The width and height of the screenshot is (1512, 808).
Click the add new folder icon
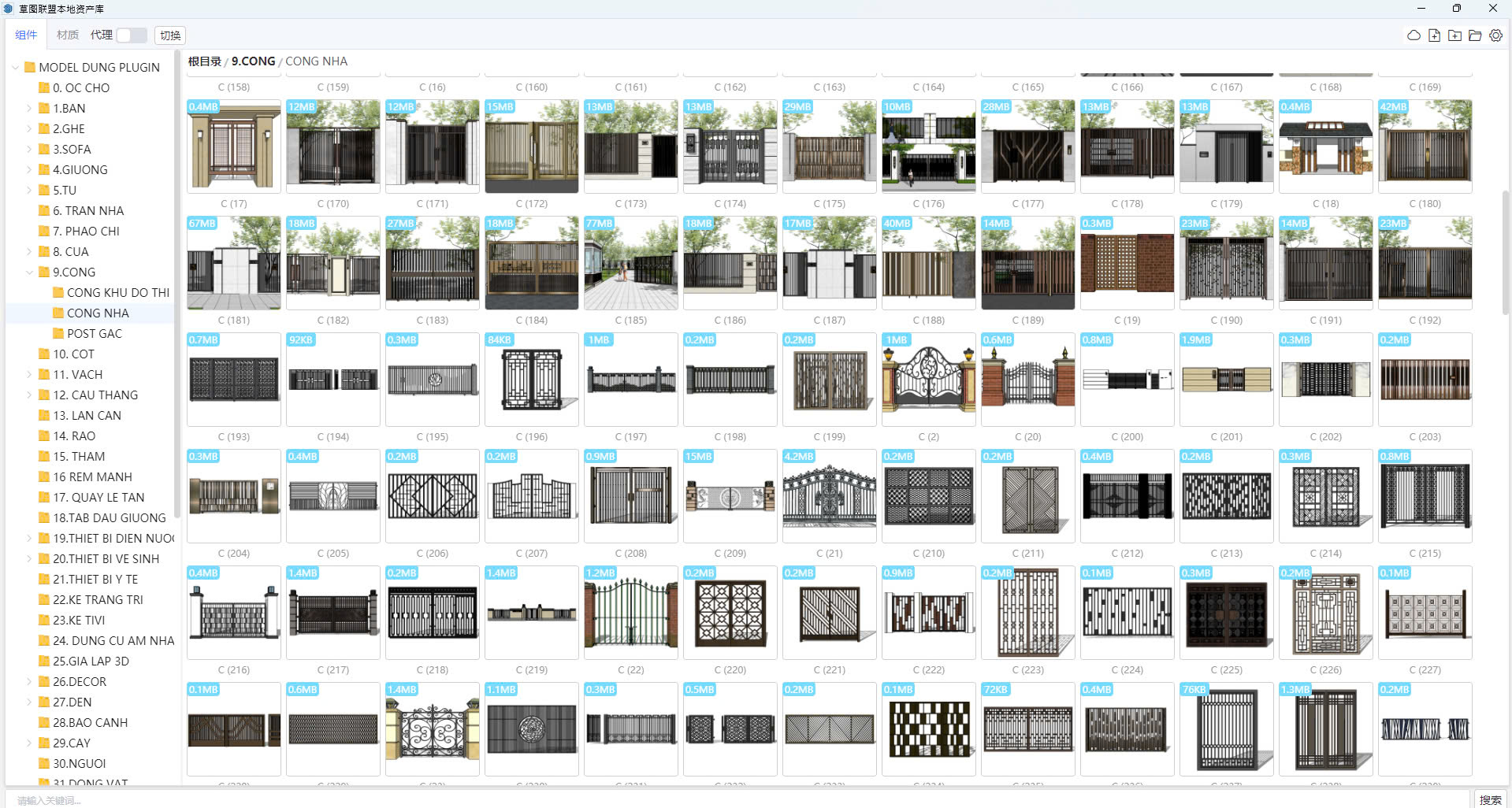[x=1454, y=35]
